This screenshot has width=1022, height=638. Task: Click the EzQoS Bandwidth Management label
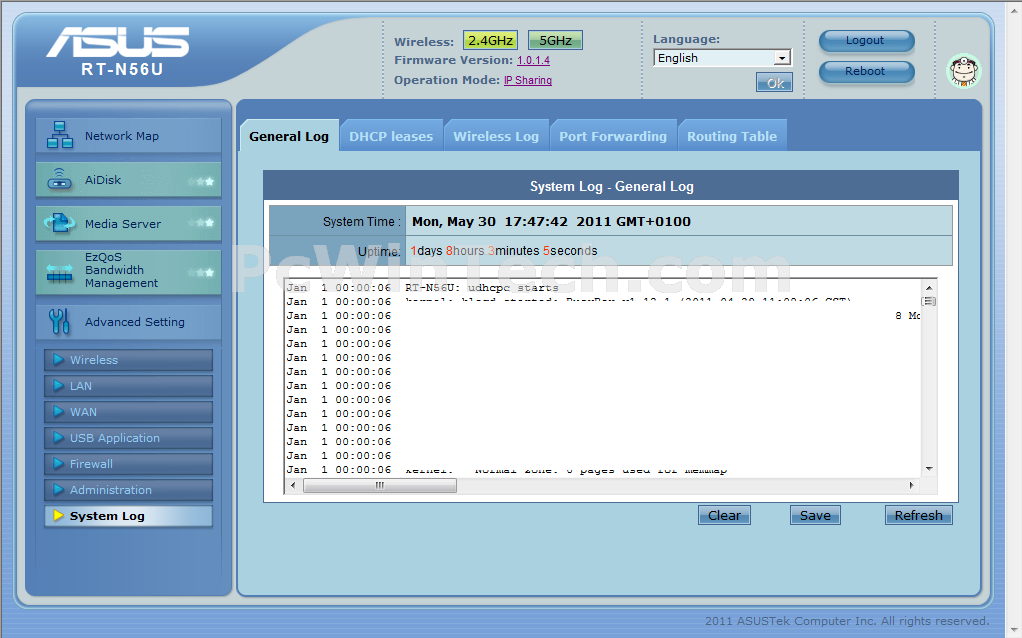121,270
